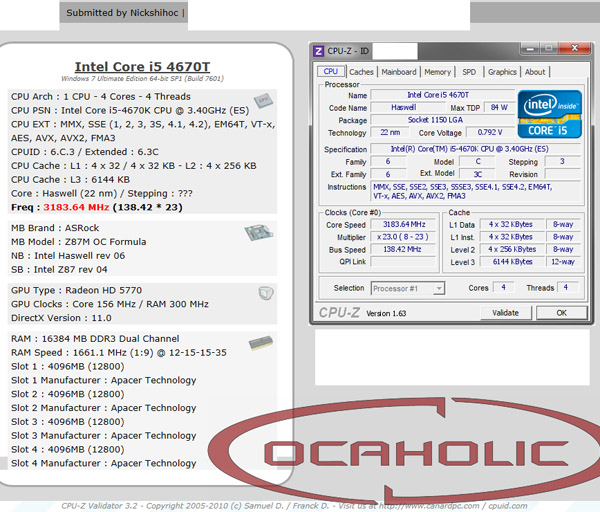Click the RAM module icon beside RAM row
This screenshot has width=600, height=512.
pos(261,343)
